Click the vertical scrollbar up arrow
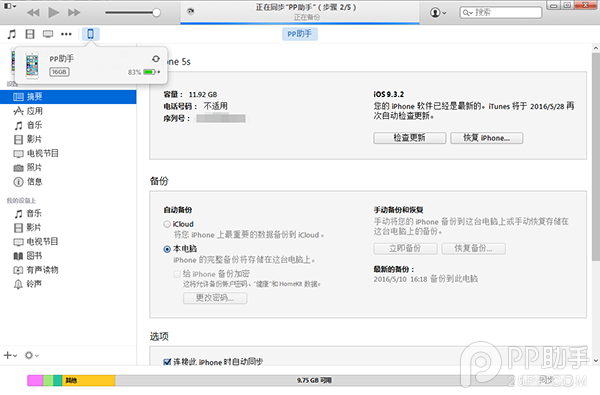The height and width of the screenshot is (395, 600). pyautogui.click(x=596, y=49)
